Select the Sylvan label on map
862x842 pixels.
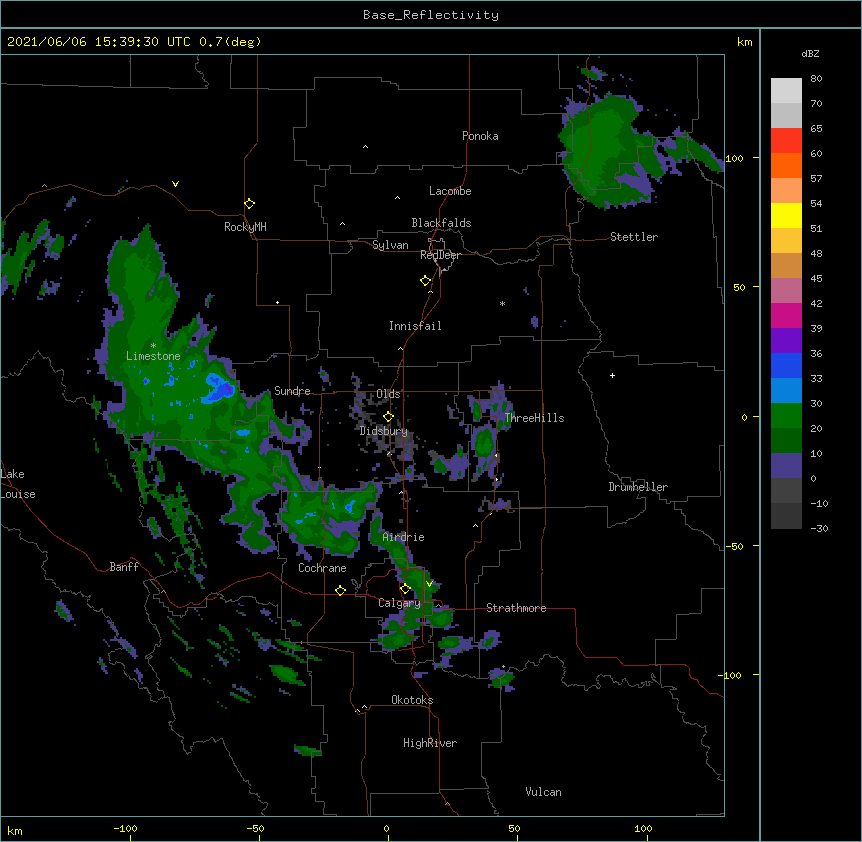tap(390, 245)
